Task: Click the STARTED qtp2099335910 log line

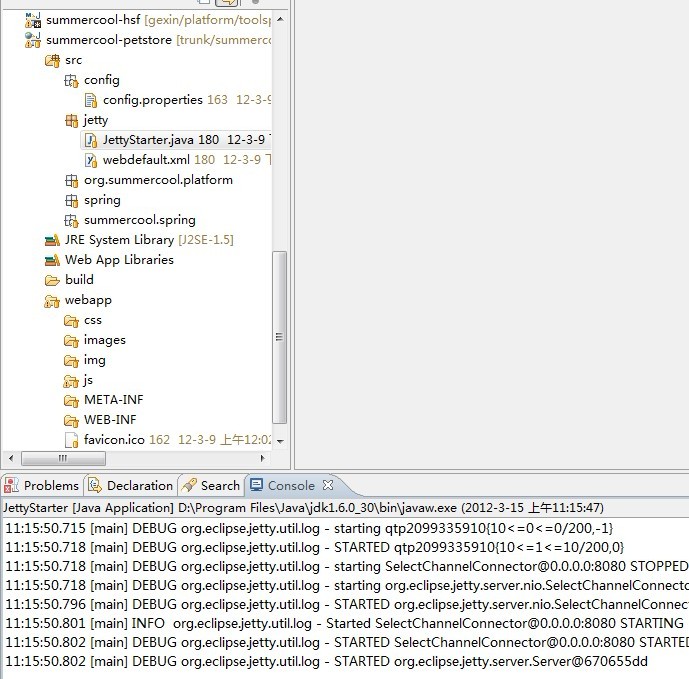Action: coord(315,547)
